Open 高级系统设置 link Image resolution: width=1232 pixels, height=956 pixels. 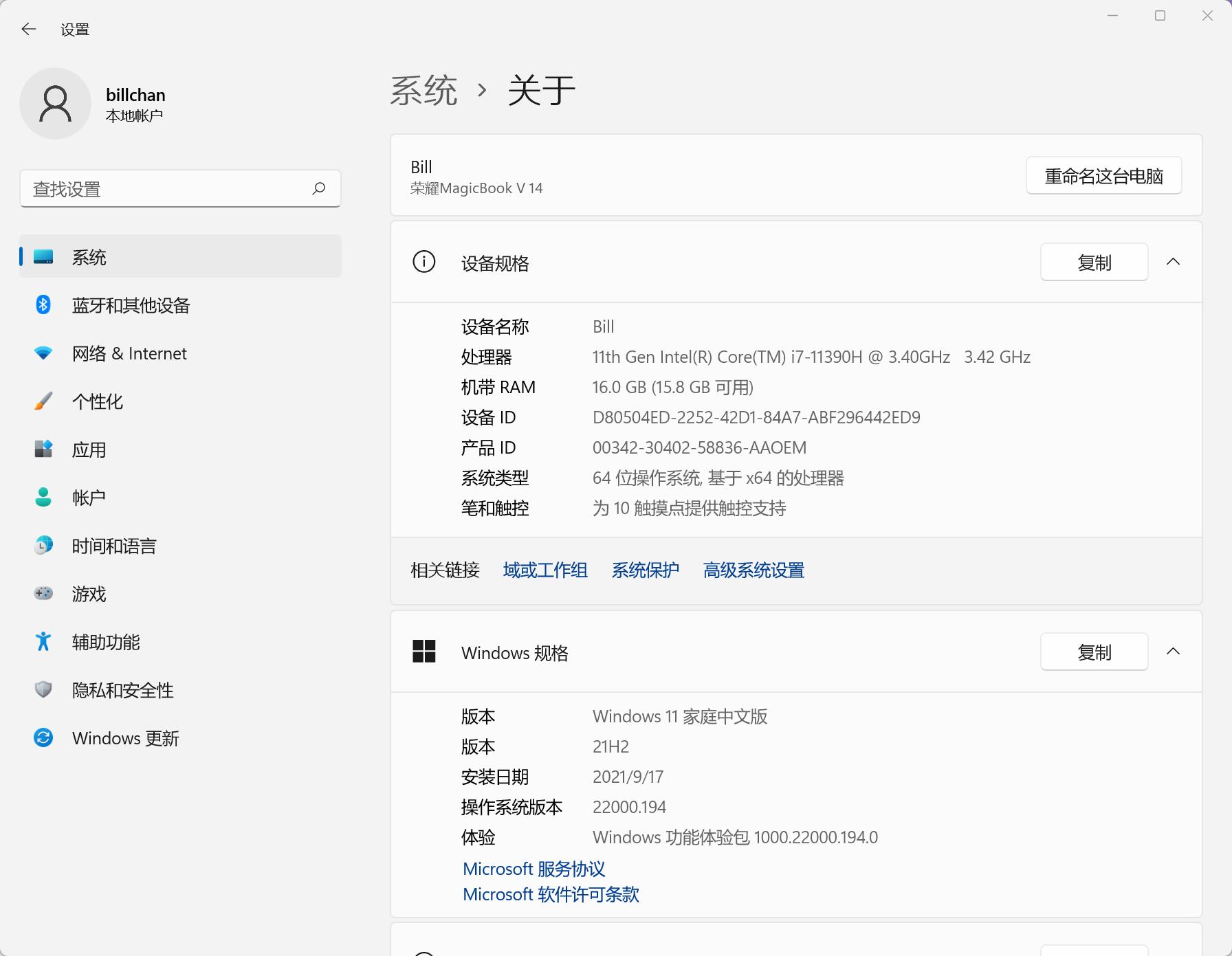pos(753,570)
